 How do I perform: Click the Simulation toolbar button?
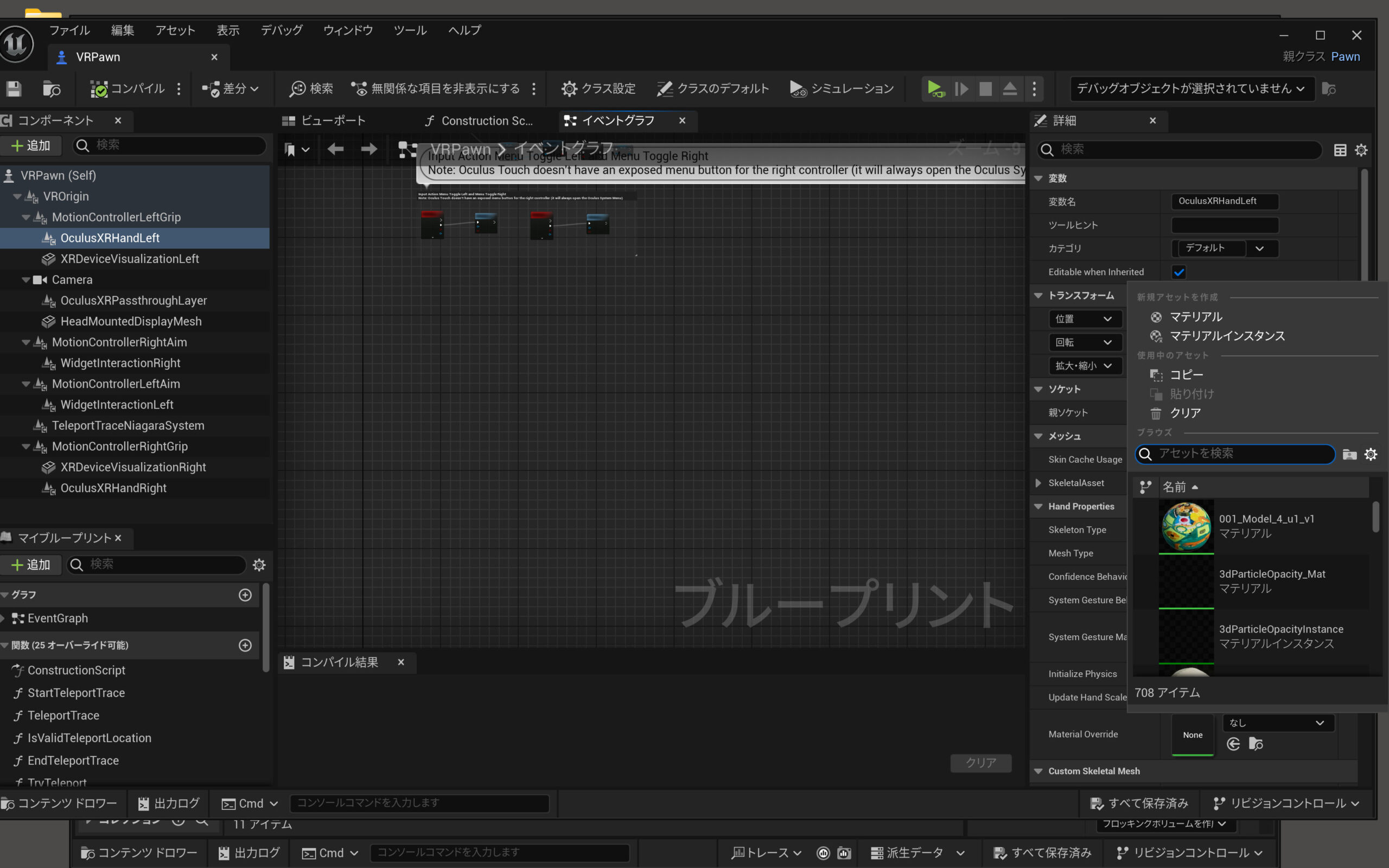click(842, 88)
